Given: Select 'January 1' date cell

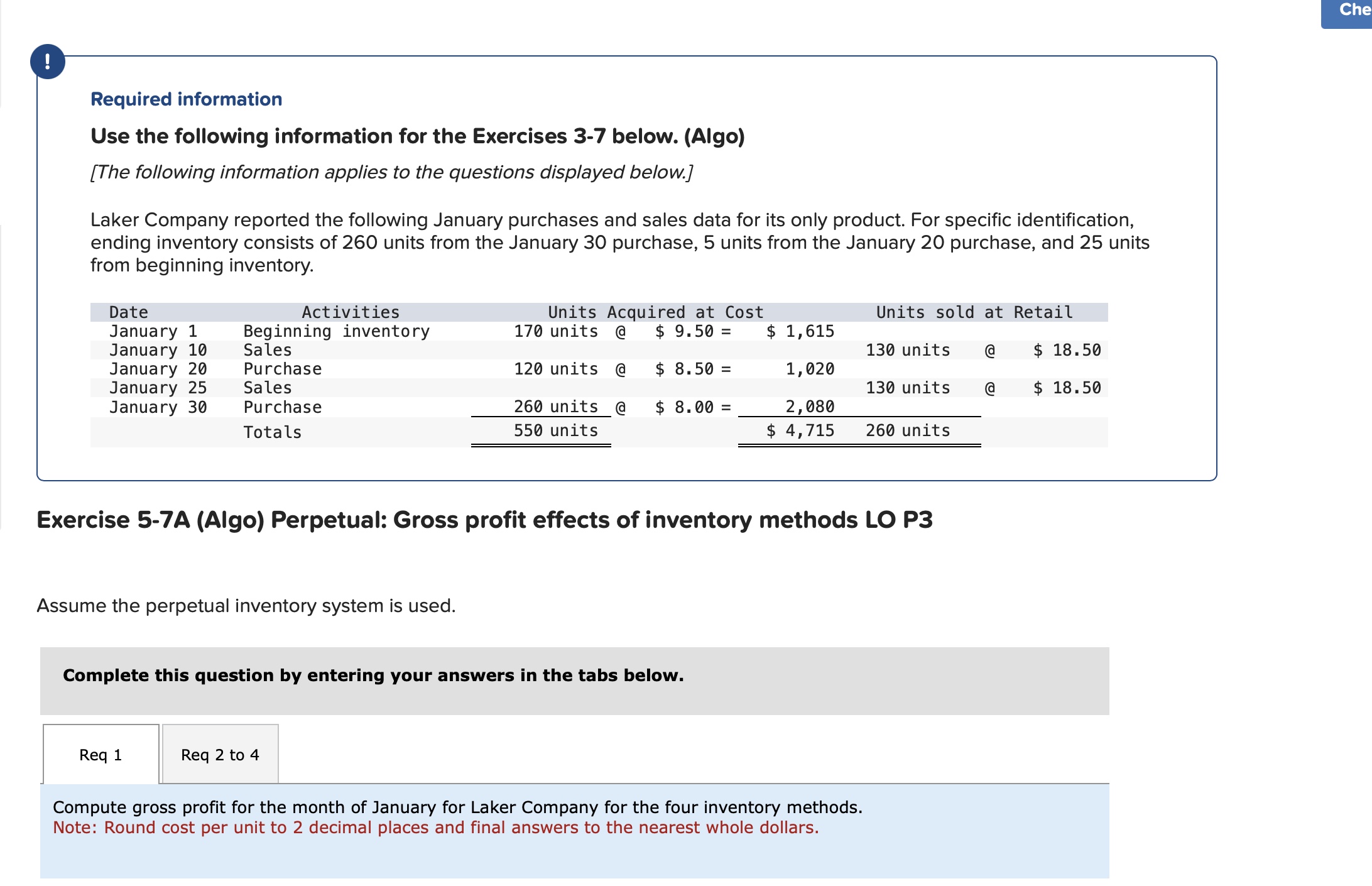Looking at the screenshot, I should (153, 331).
